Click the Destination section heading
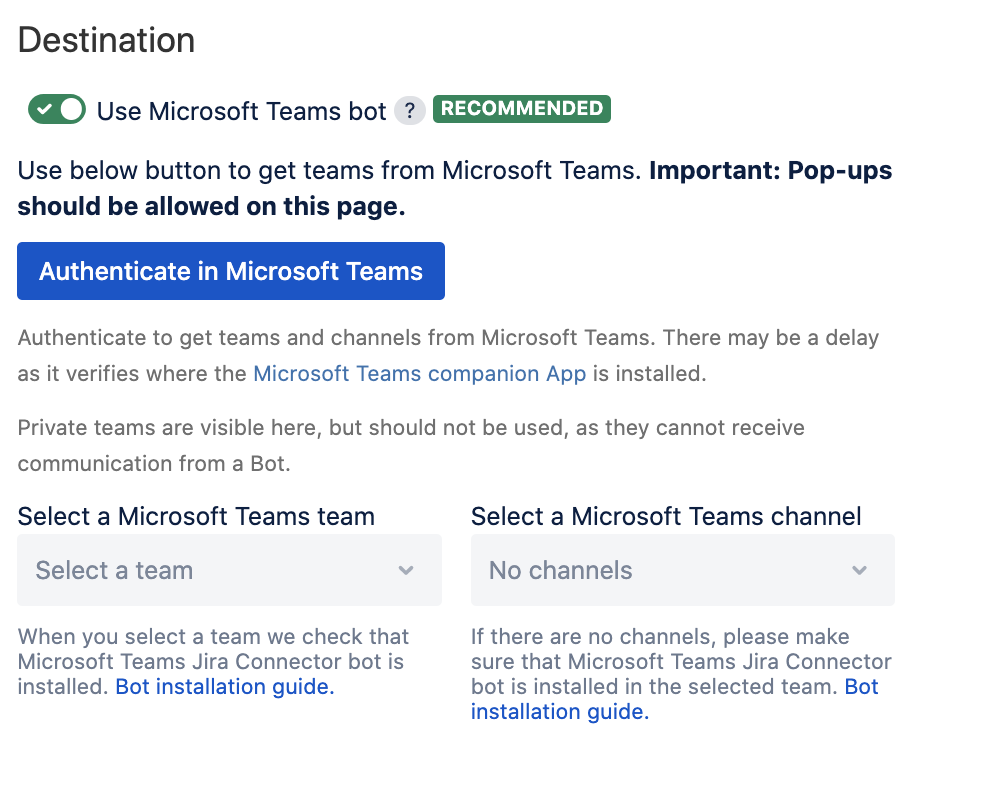Screen dimensions: 986x786 (106, 40)
